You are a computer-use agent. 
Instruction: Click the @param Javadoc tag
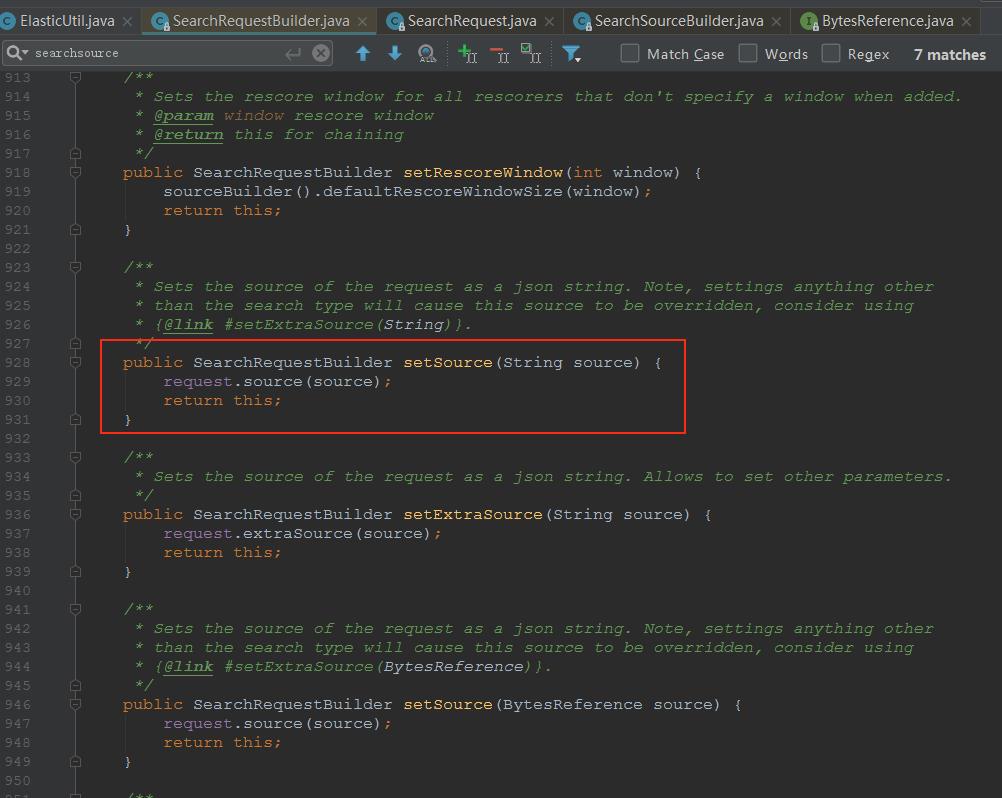[184, 116]
